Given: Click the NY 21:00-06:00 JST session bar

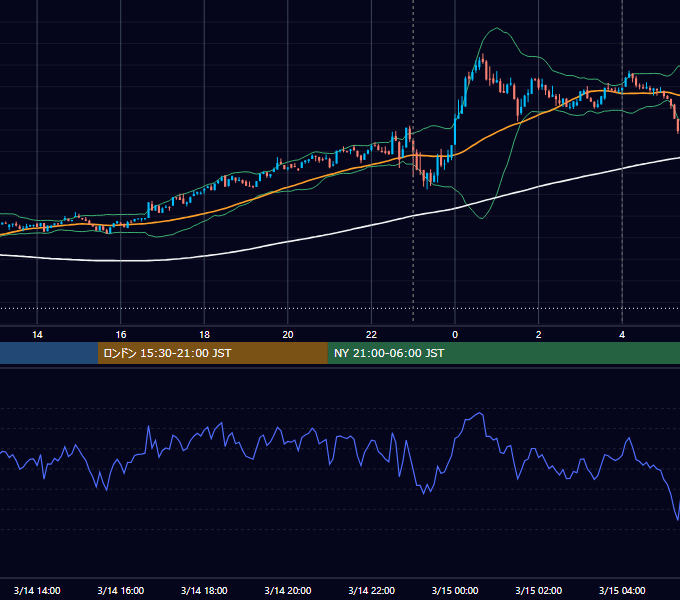Looking at the screenshot, I should (503, 353).
